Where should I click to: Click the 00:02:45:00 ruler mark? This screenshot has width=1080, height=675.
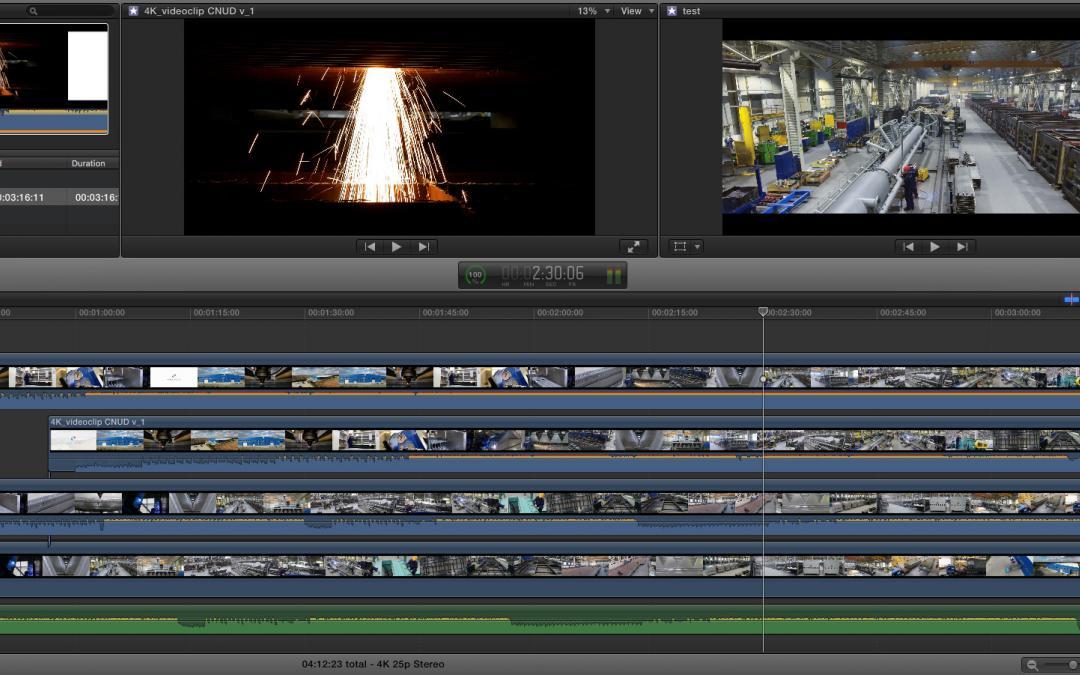tap(902, 313)
